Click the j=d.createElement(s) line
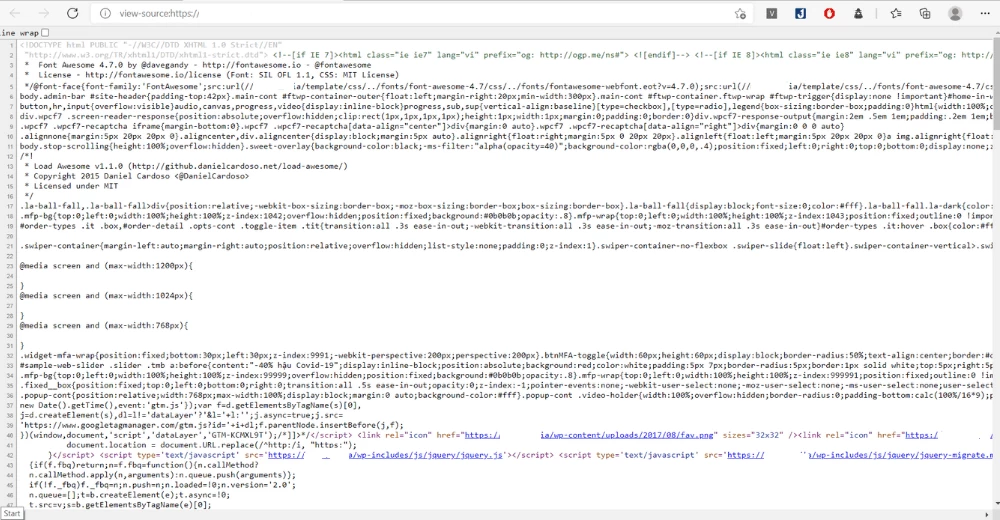The width and height of the screenshot is (1000, 520). (181, 415)
